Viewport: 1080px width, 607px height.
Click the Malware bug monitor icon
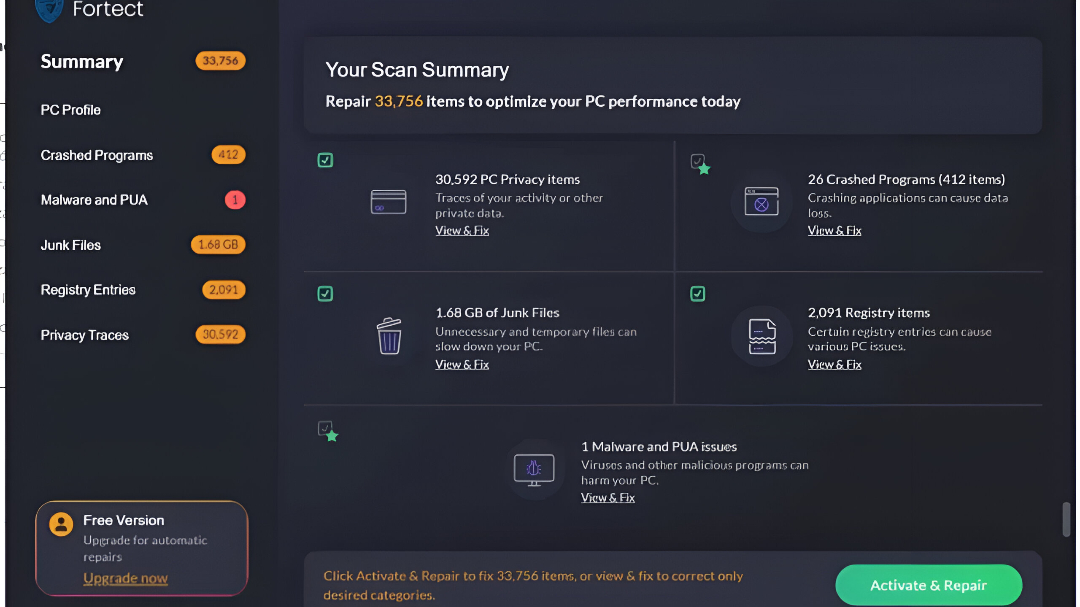[x=534, y=468]
